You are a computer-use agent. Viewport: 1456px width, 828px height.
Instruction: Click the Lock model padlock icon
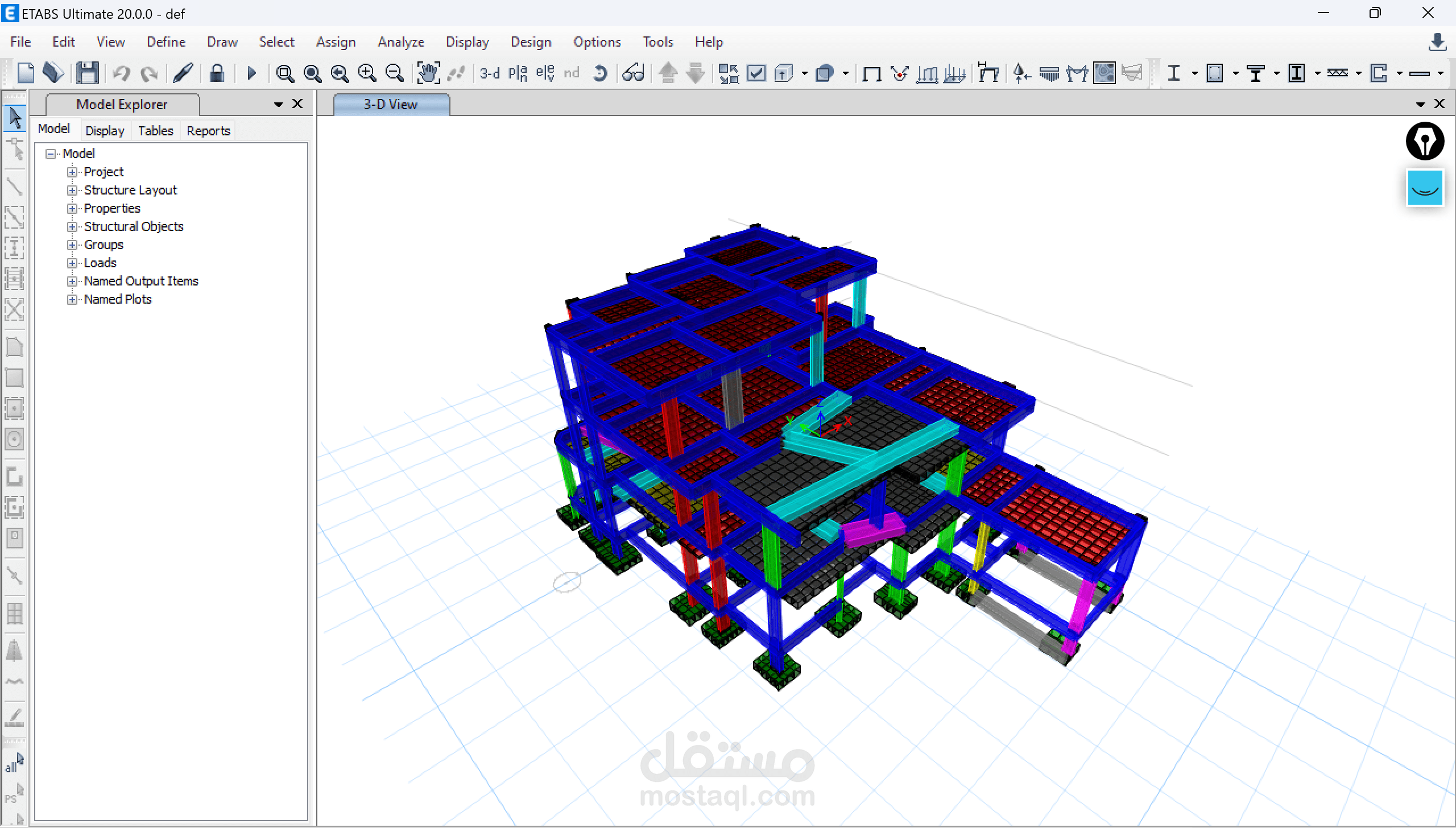coord(217,73)
